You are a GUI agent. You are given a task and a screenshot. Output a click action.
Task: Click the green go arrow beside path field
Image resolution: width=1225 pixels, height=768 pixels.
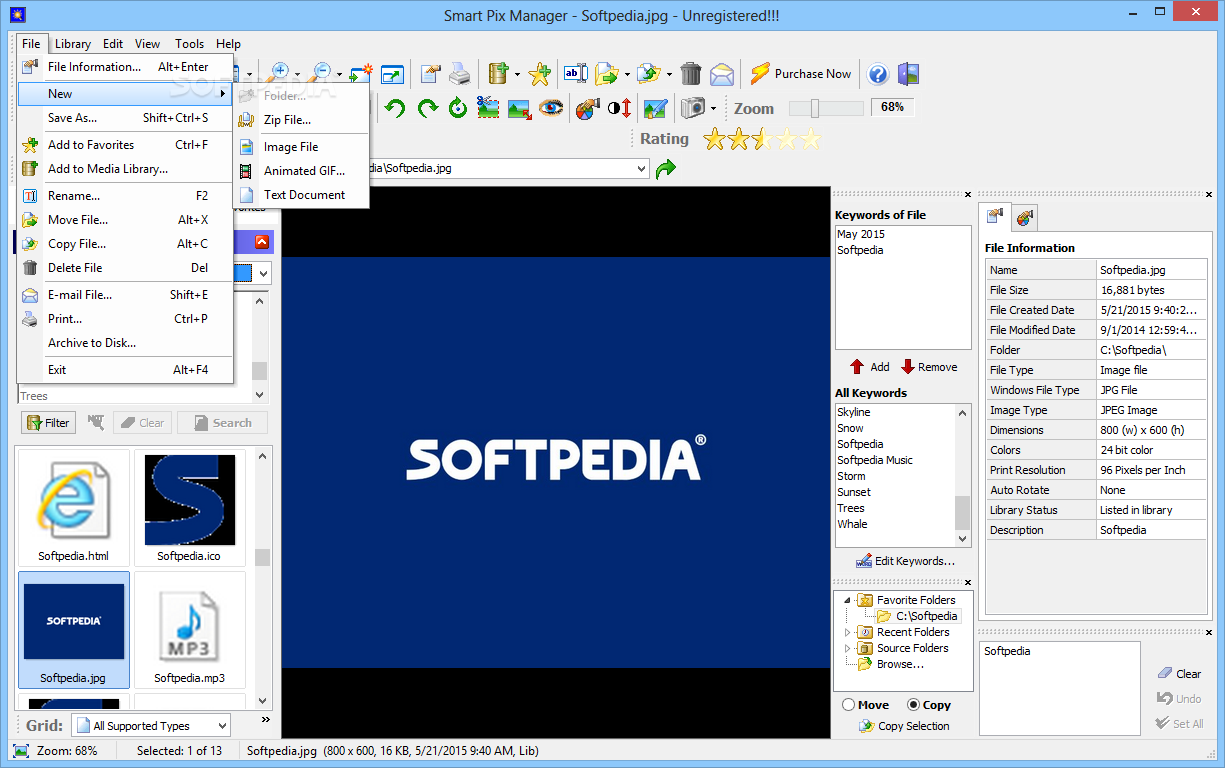(665, 169)
